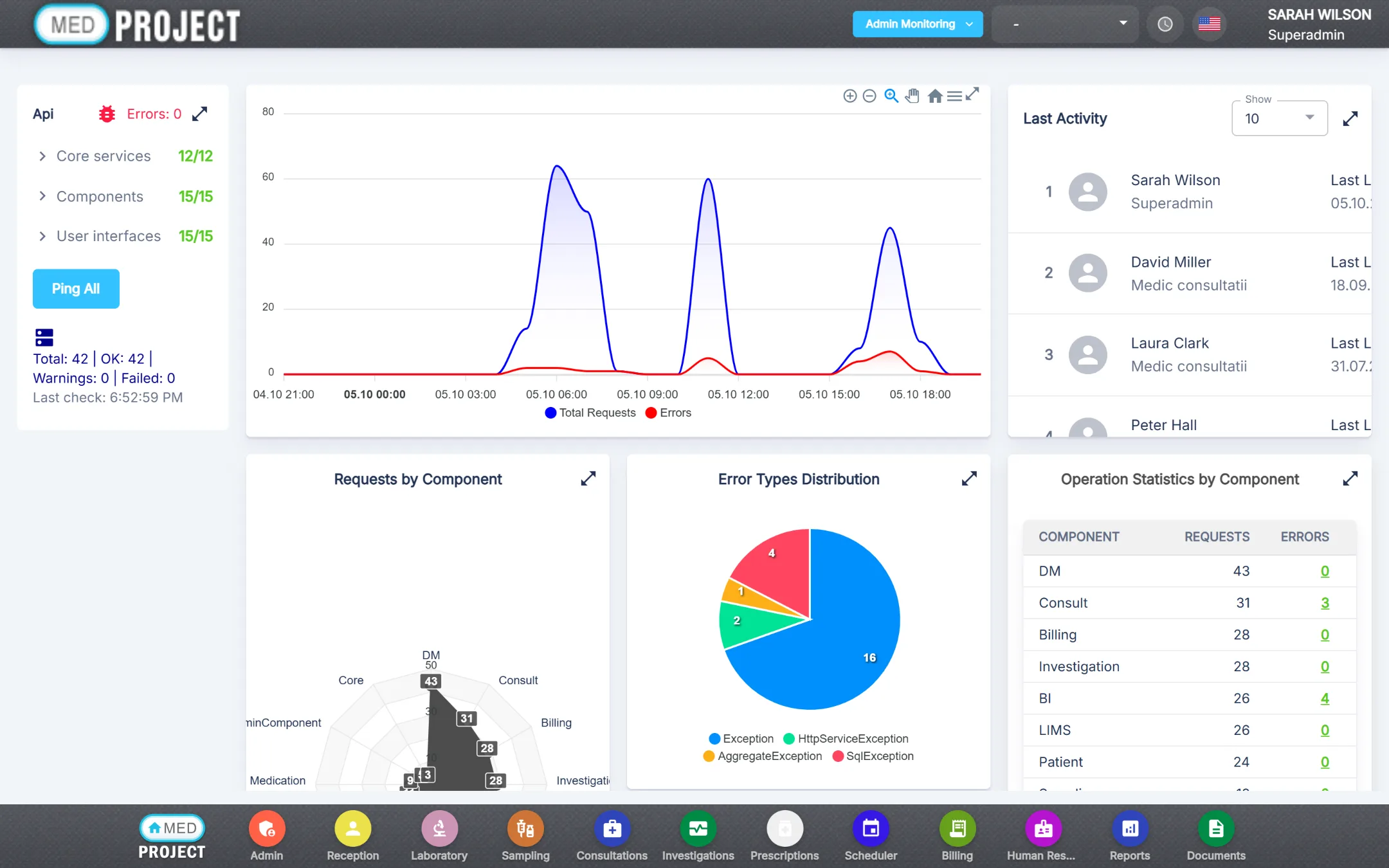Expand Requests by Component panel
Viewport: 1389px width, 868px height.
tap(588, 478)
